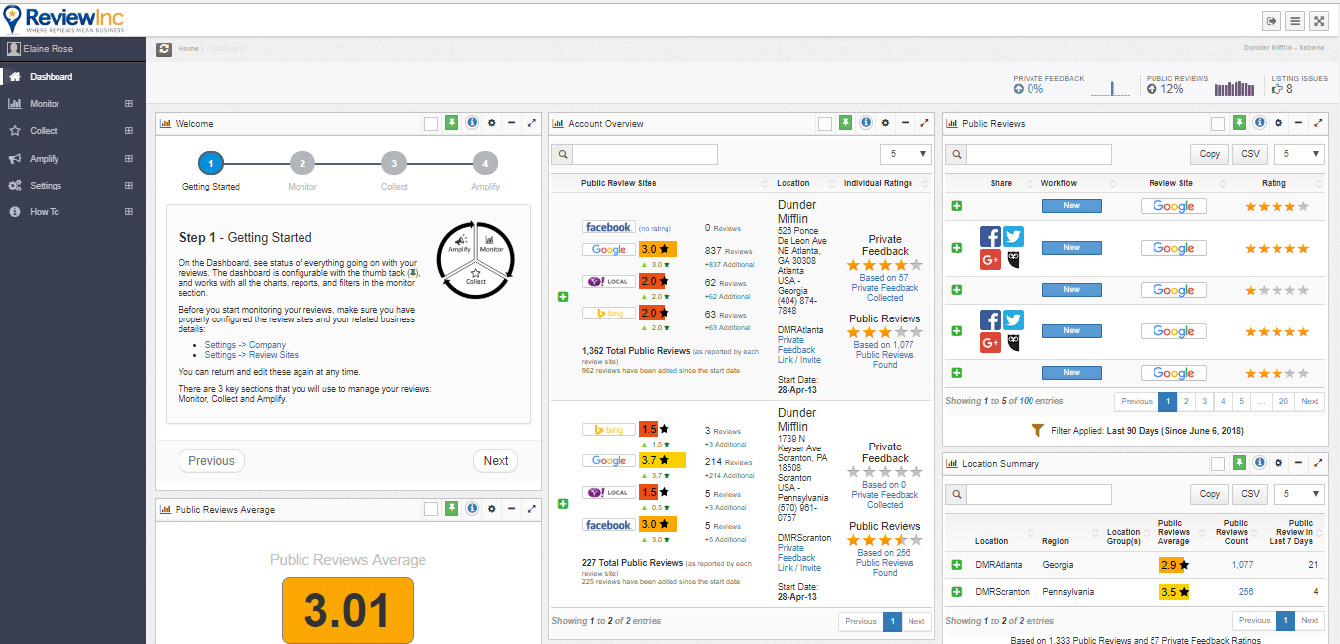Image resolution: width=1340 pixels, height=644 pixels.
Task: Open the Settings -> Review Sites link
Action: click(252, 355)
